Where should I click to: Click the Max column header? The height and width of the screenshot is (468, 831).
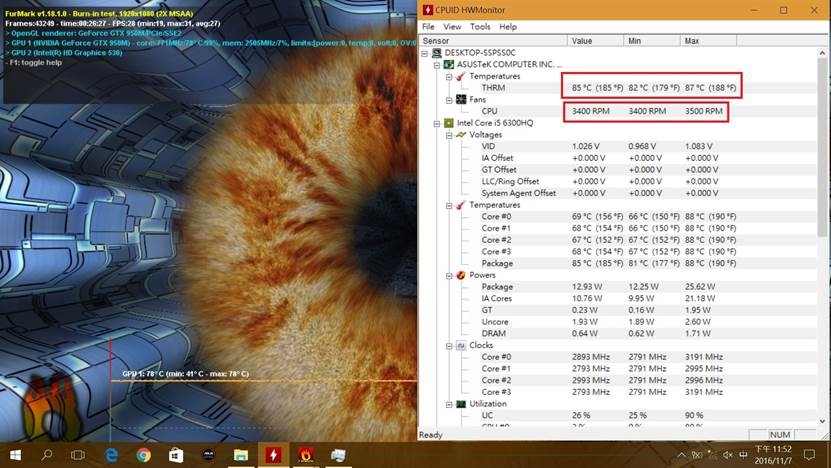[x=709, y=41]
